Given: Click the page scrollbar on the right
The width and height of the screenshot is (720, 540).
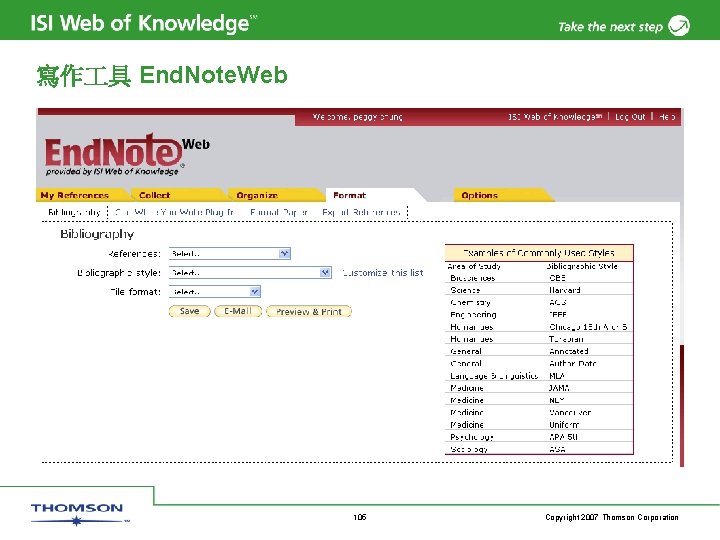Looking at the screenshot, I should pyautogui.click(x=682, y=405).
